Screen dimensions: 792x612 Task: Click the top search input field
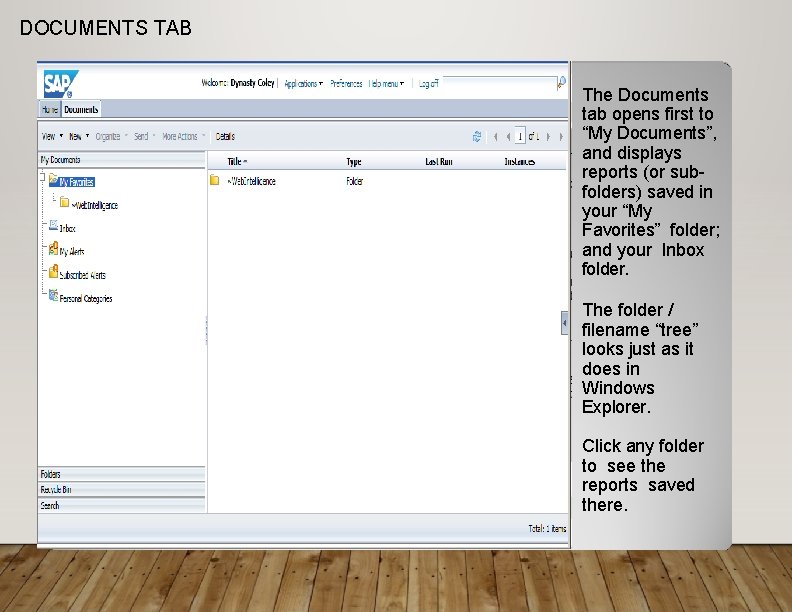tap(500, 83)
